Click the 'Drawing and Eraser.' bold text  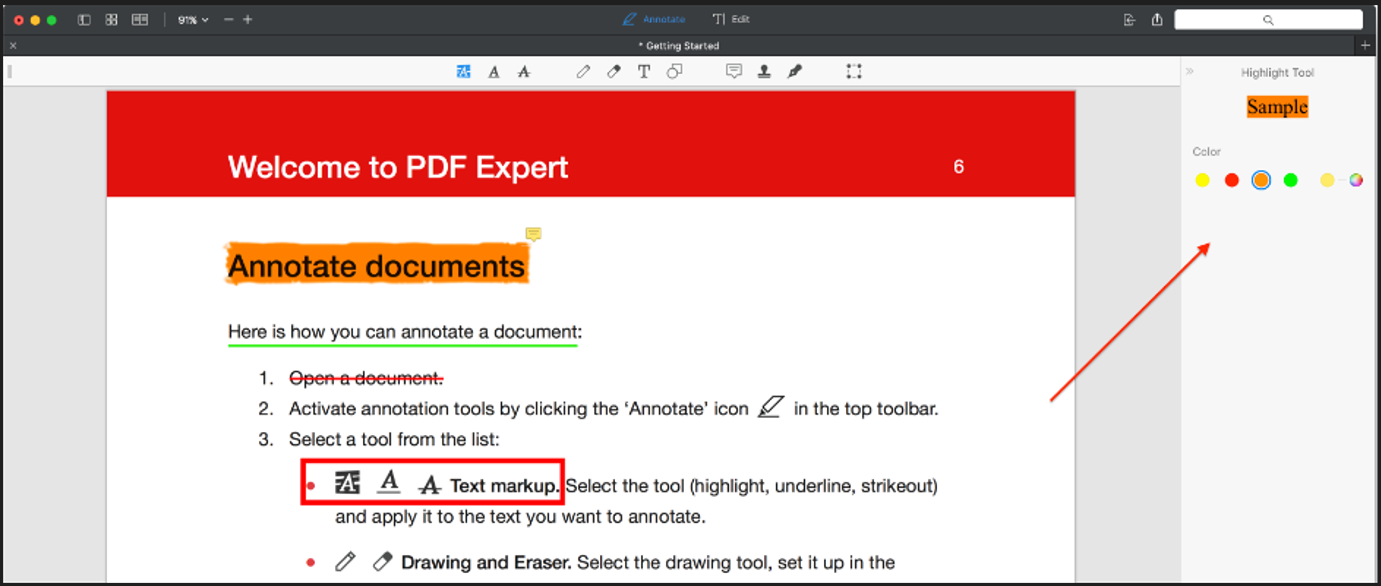click(x=487, y=562)
